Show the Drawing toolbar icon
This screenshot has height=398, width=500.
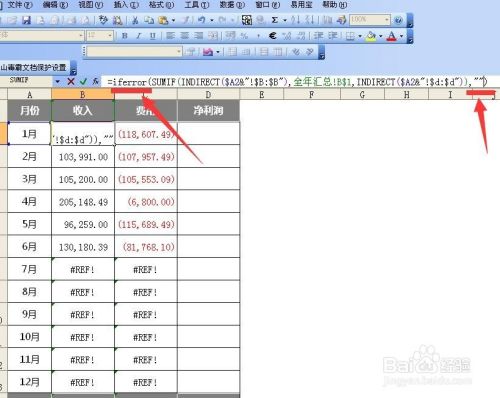point(341,20)
